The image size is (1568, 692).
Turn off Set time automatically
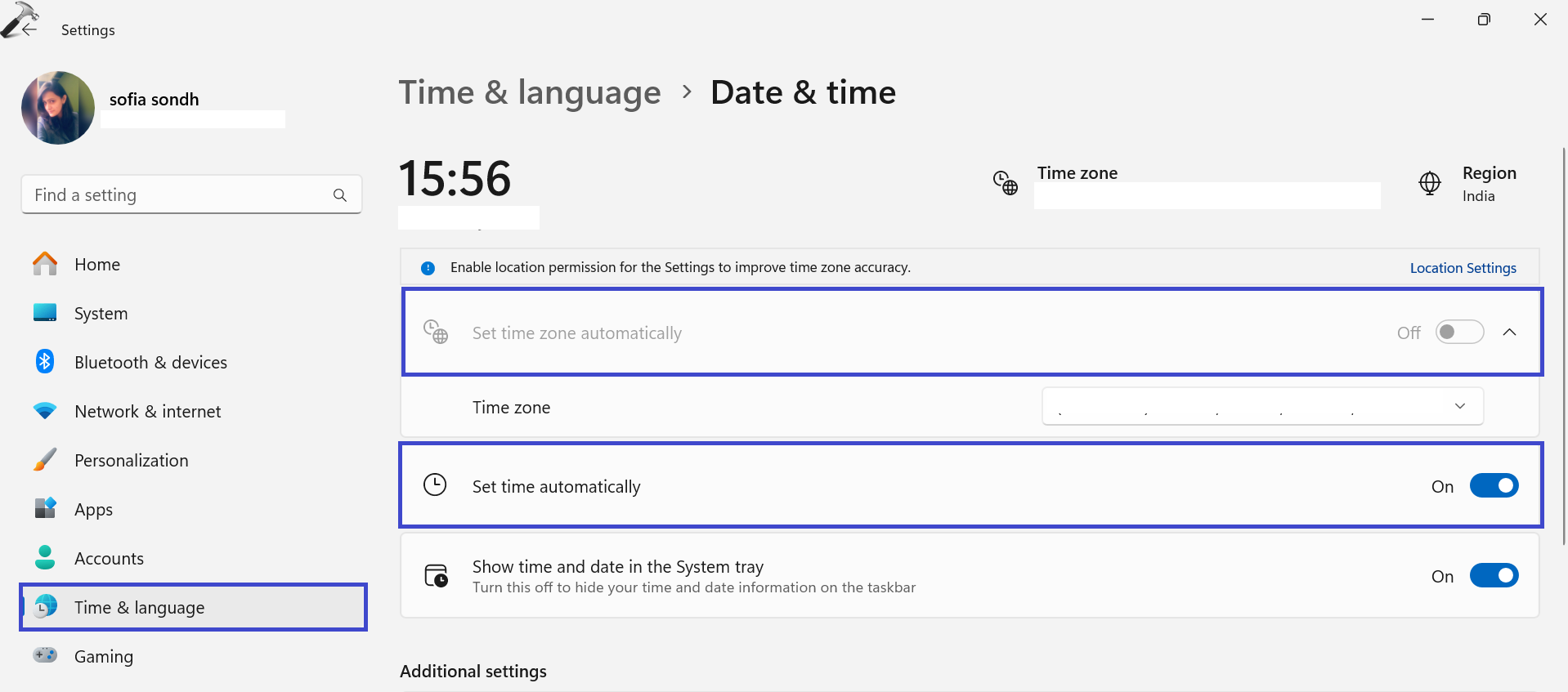[x=1494, y=486]
